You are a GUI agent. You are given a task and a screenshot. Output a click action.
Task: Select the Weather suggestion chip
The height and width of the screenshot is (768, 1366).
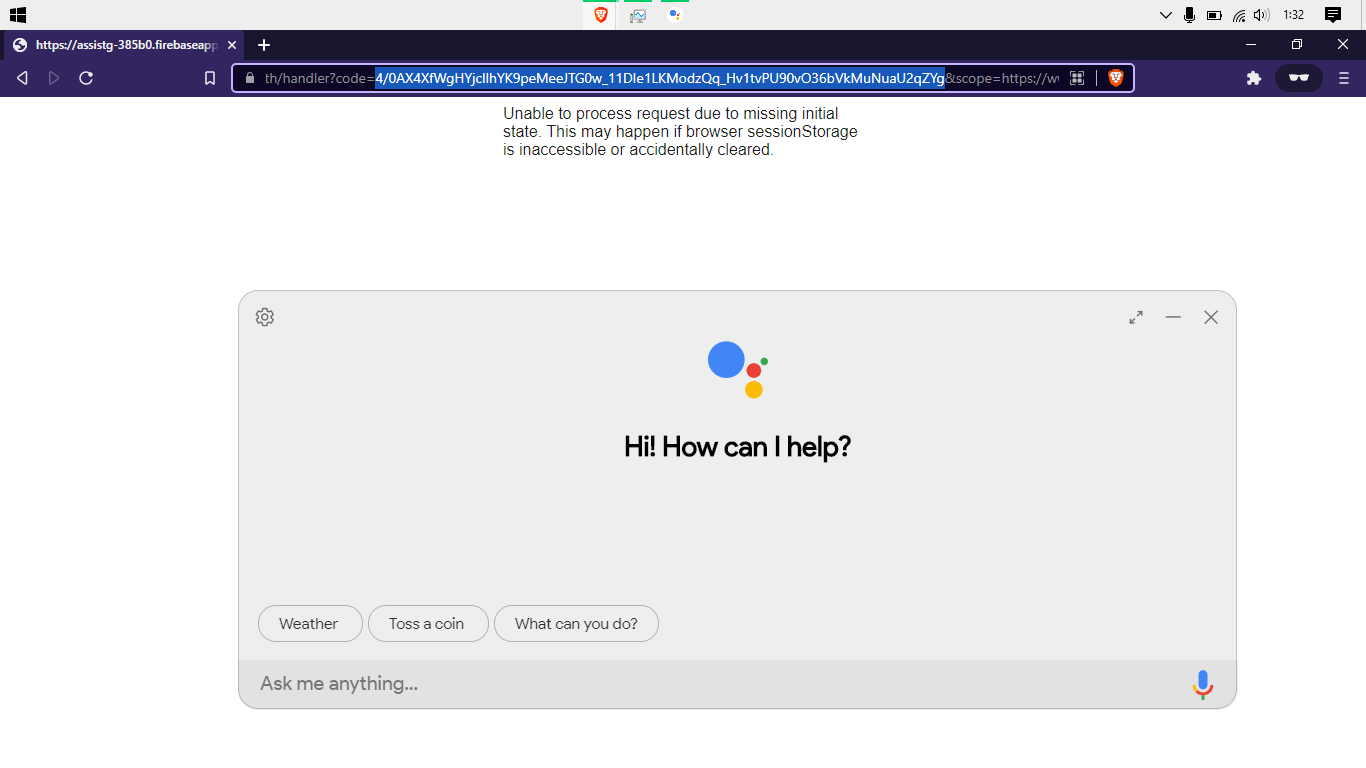(x=310, y=623)
